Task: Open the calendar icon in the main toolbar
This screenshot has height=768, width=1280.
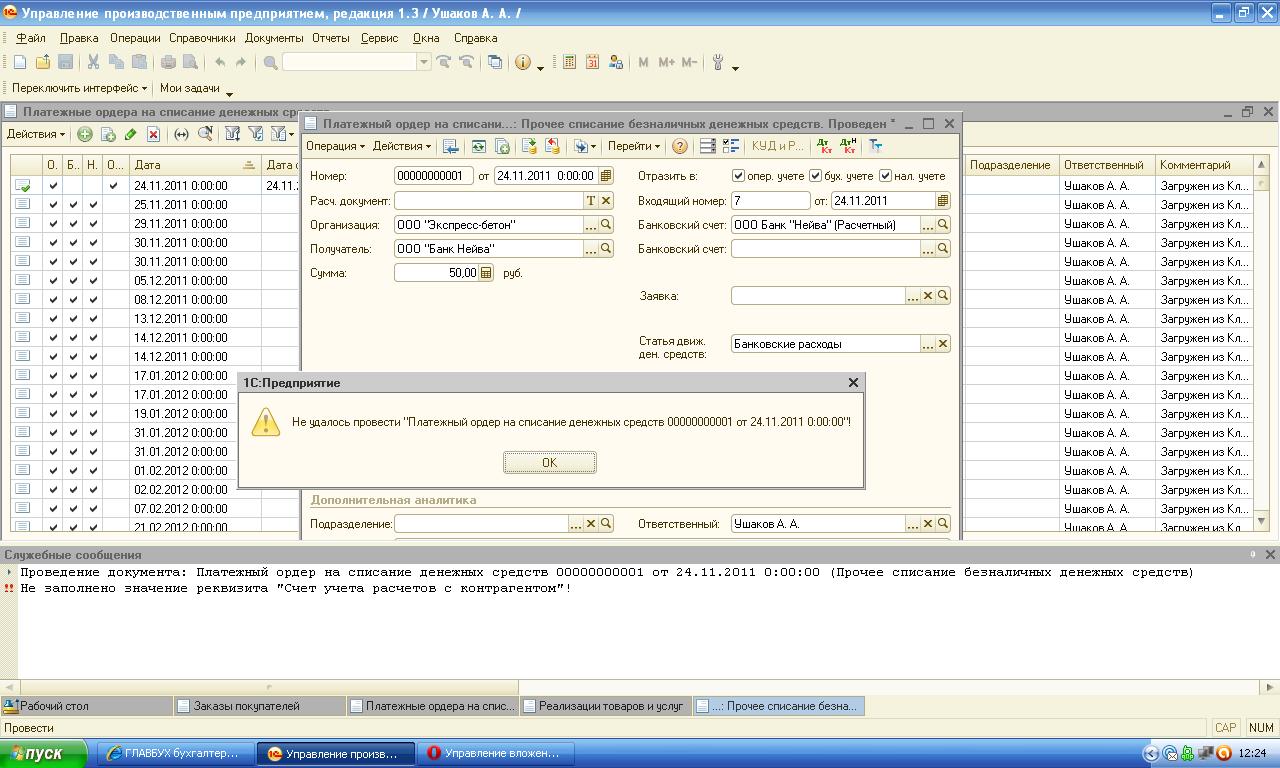Action: pos(592,62)
